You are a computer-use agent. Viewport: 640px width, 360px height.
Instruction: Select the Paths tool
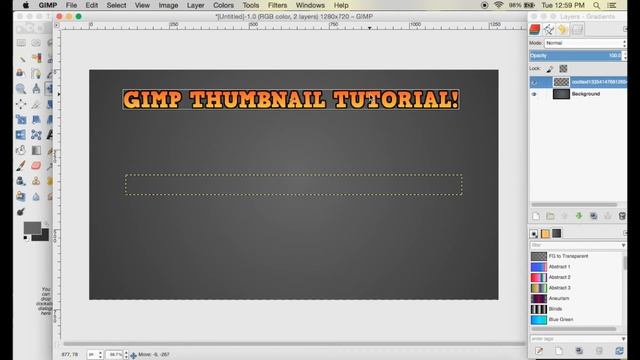[36, 73]
